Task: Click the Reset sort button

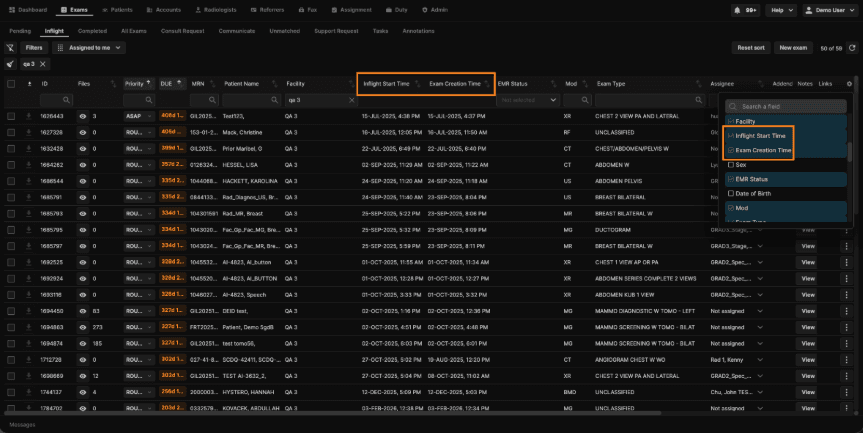Action: point(750,48)
